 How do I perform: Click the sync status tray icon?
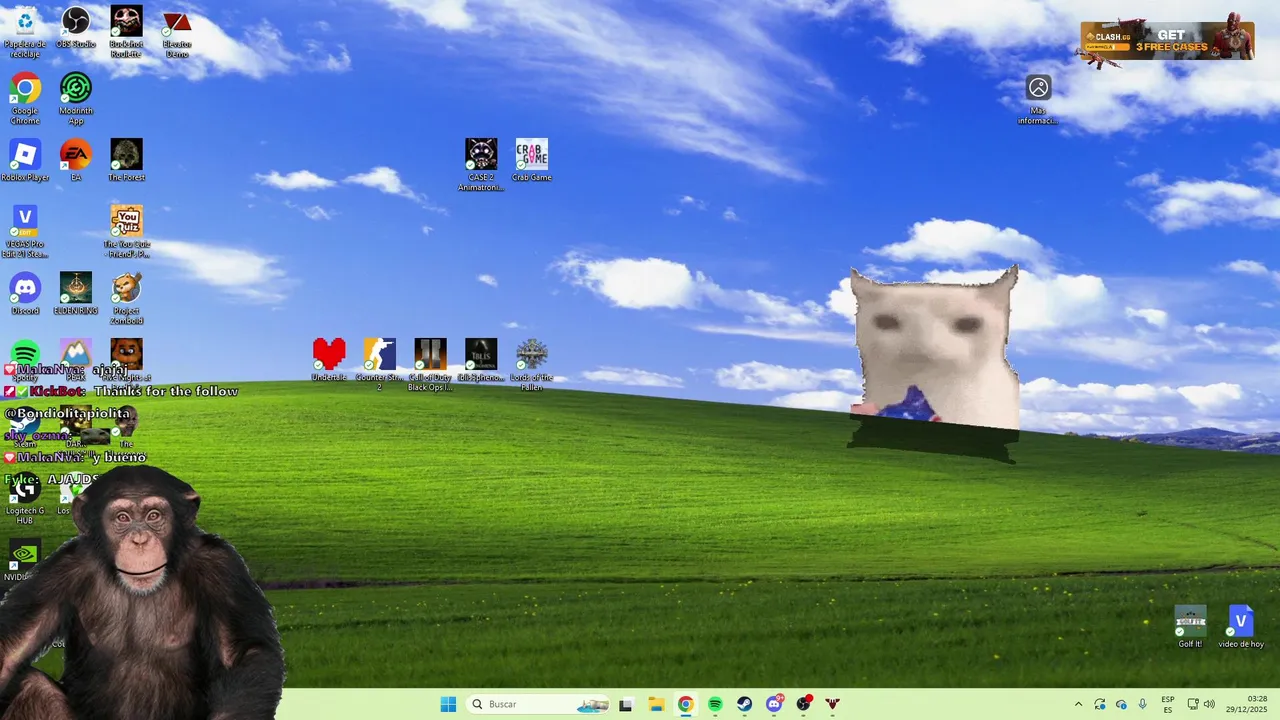(1100, 704)
